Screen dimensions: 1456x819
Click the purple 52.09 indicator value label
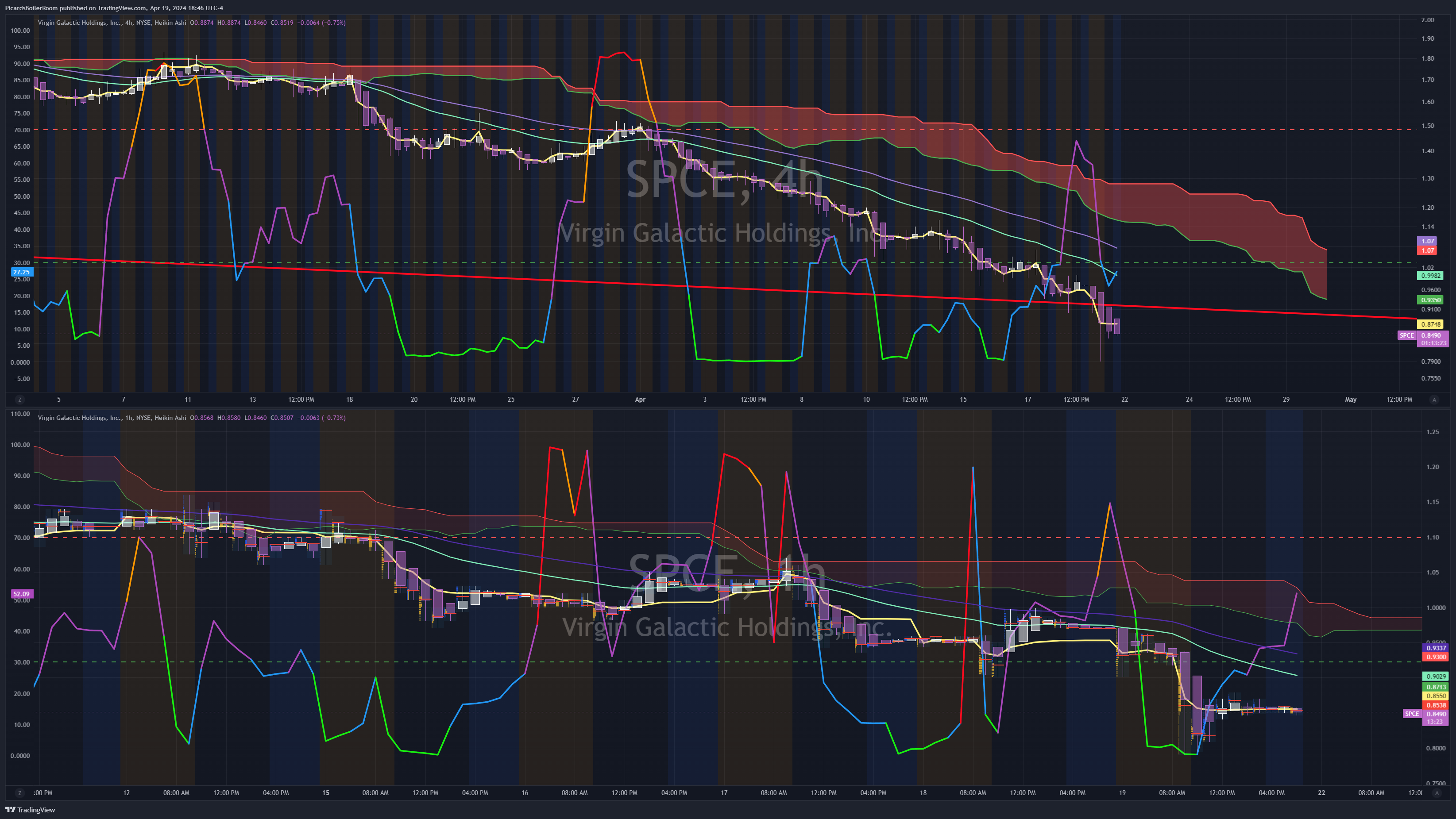click(x=23, y=594)
